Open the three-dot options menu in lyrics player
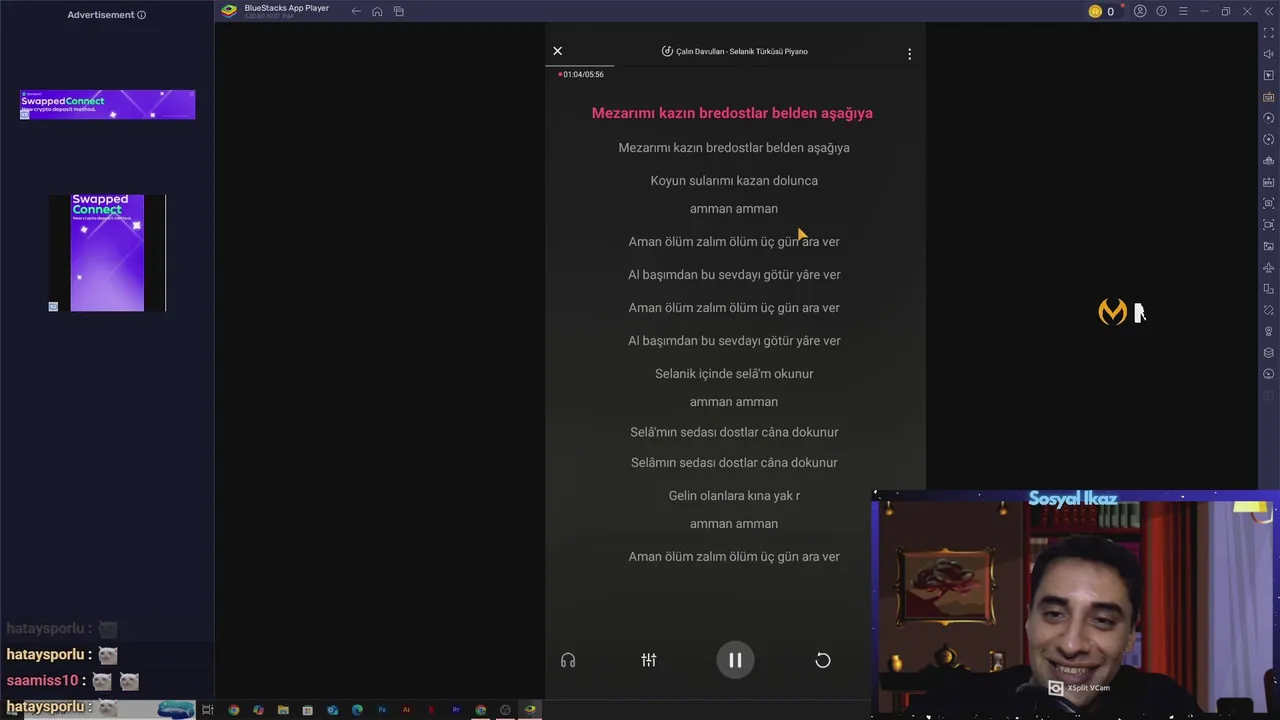This screenshot has width=1280, height=720. [x=909, y=54]
